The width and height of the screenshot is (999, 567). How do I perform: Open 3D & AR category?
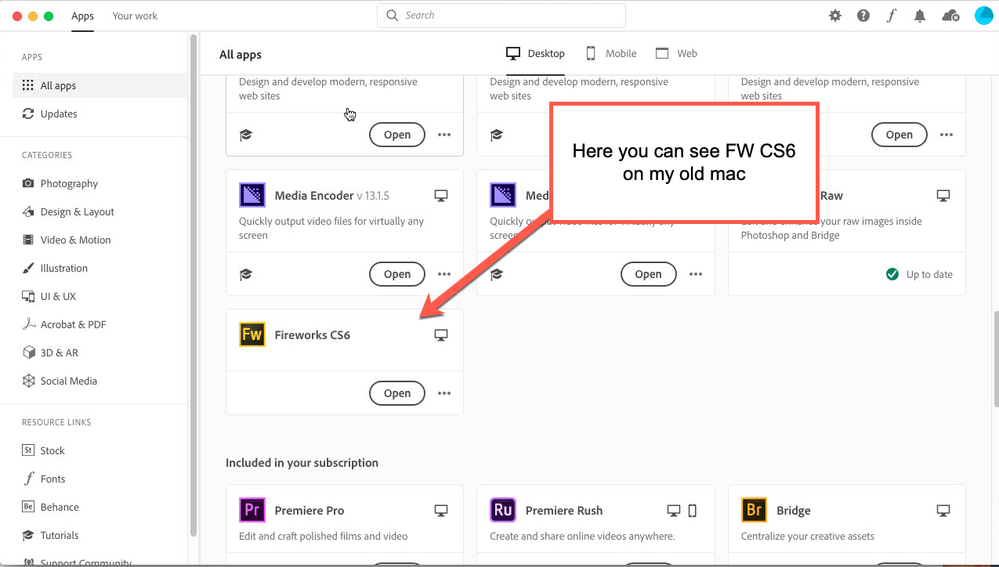pos(50,353)
